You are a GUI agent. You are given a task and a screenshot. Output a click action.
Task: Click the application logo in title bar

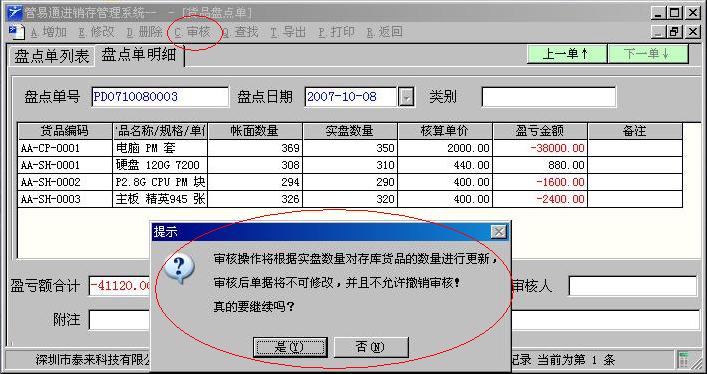pos(15,12)
